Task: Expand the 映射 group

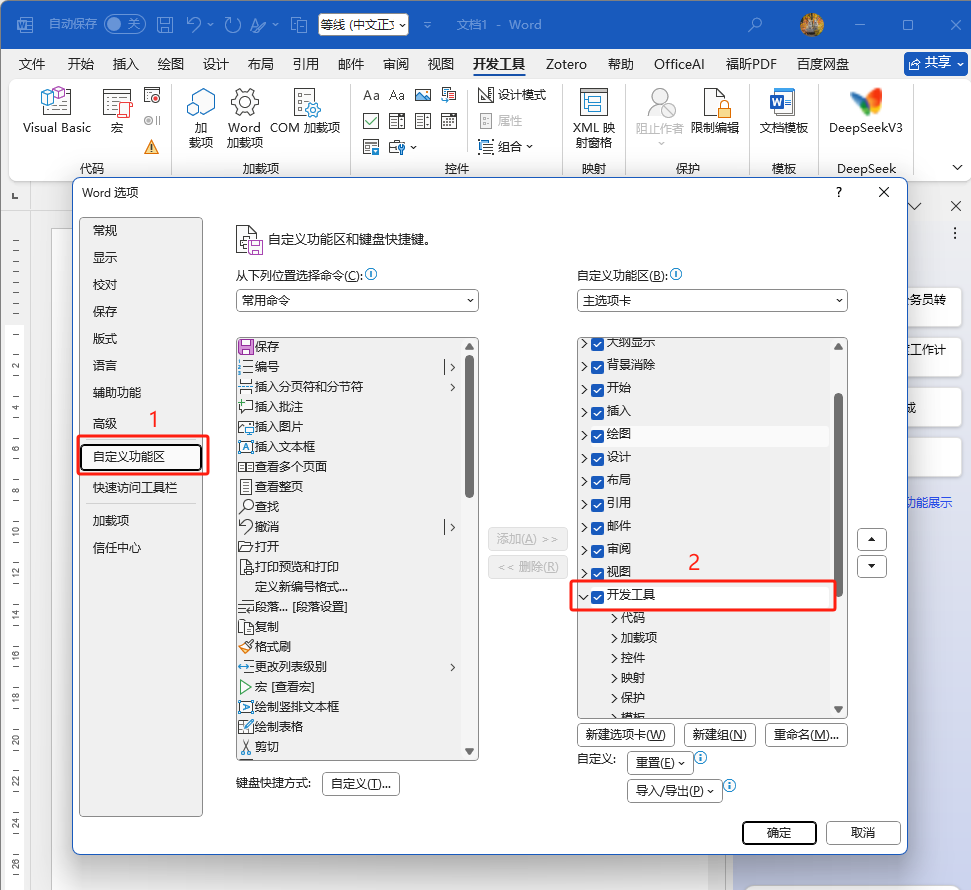Action: [614, 678]
